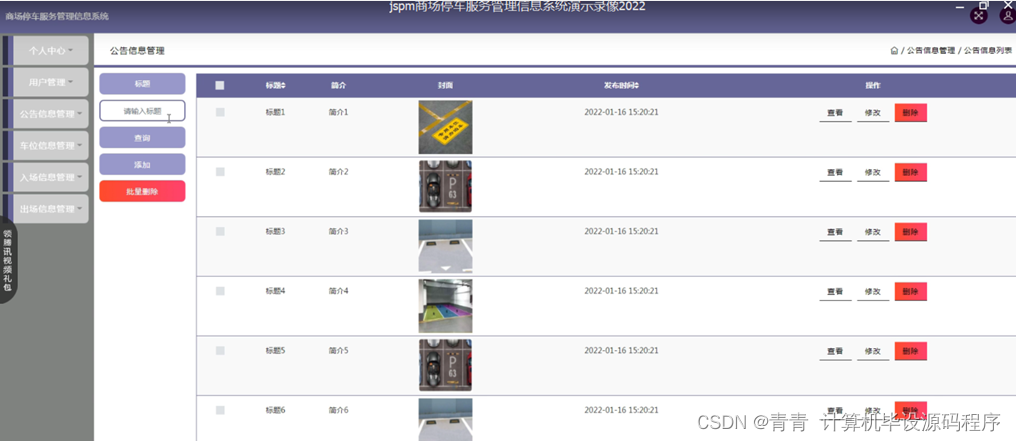Check the checkbox for row 标题4

pos(220,291)
